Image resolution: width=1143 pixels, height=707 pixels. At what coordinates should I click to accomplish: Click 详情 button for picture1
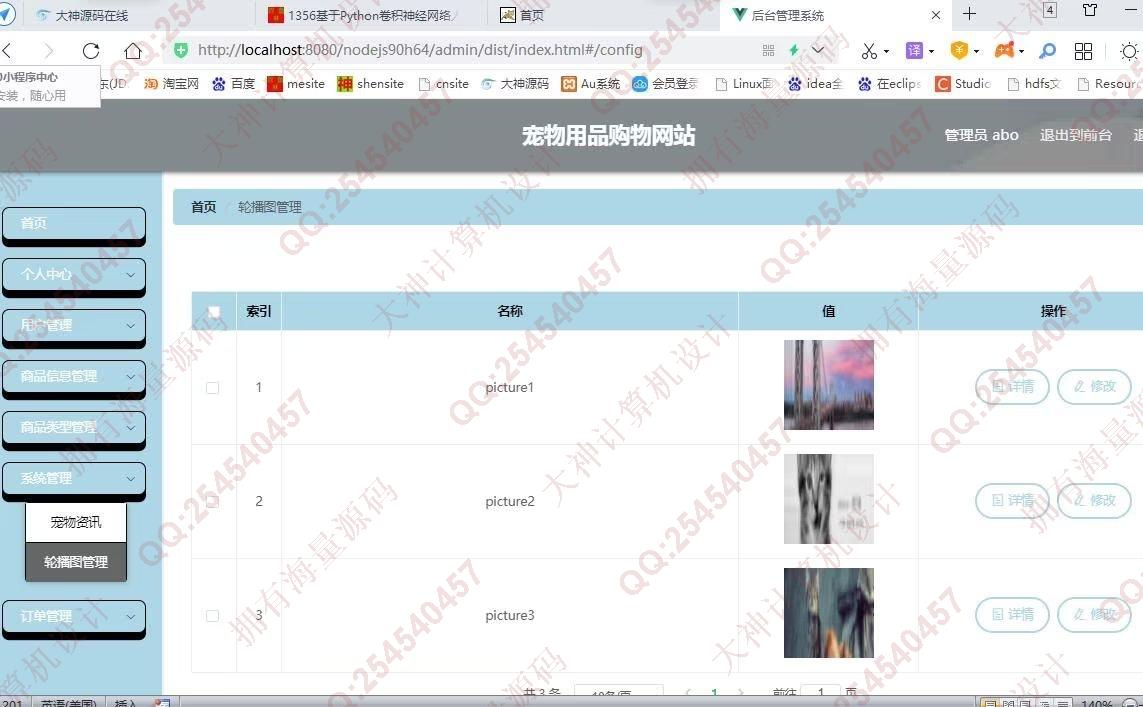pos(1012,387)
